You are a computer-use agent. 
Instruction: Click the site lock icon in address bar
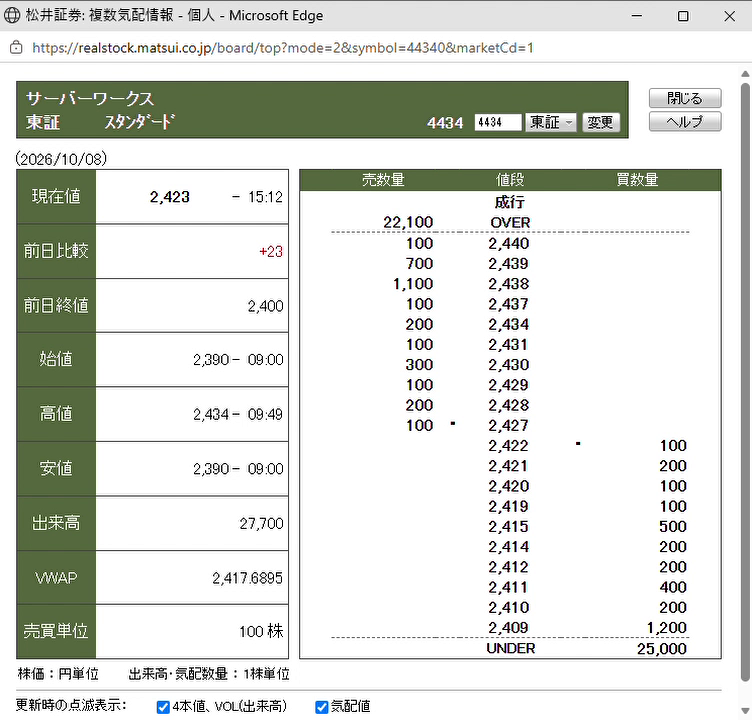[x=16, y=47]
